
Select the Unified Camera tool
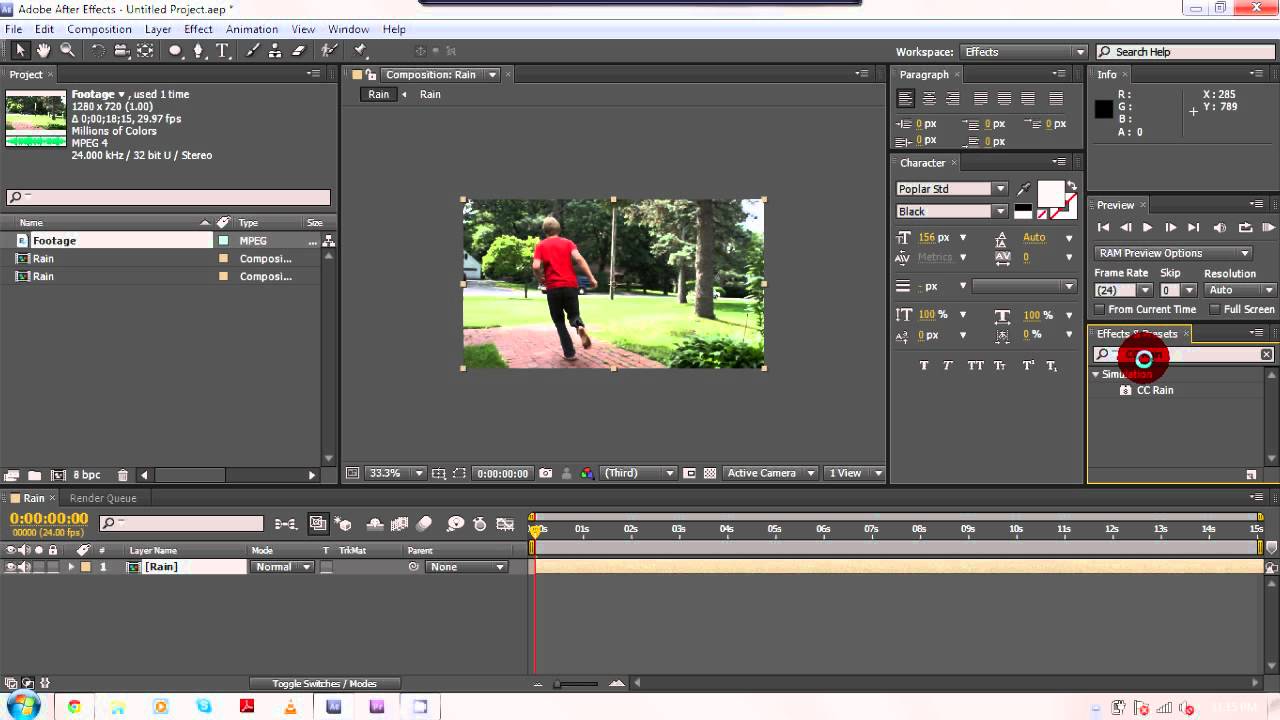coord(122,50)
